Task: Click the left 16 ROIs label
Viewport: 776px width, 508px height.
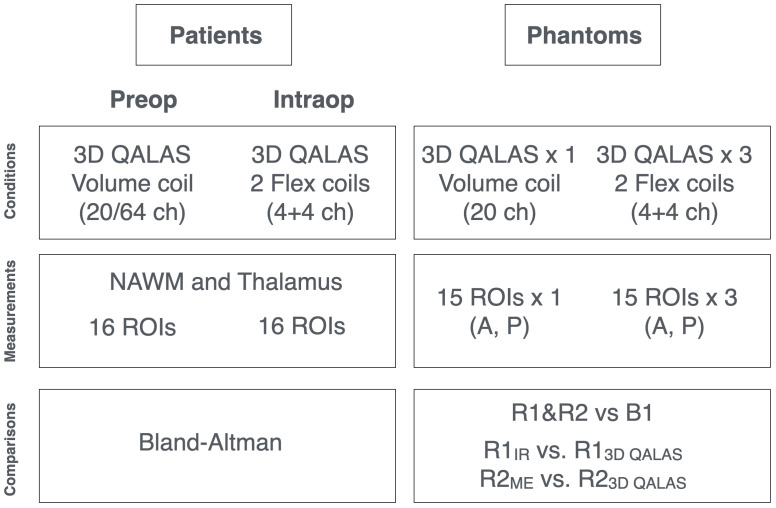Action: [132, 327]
